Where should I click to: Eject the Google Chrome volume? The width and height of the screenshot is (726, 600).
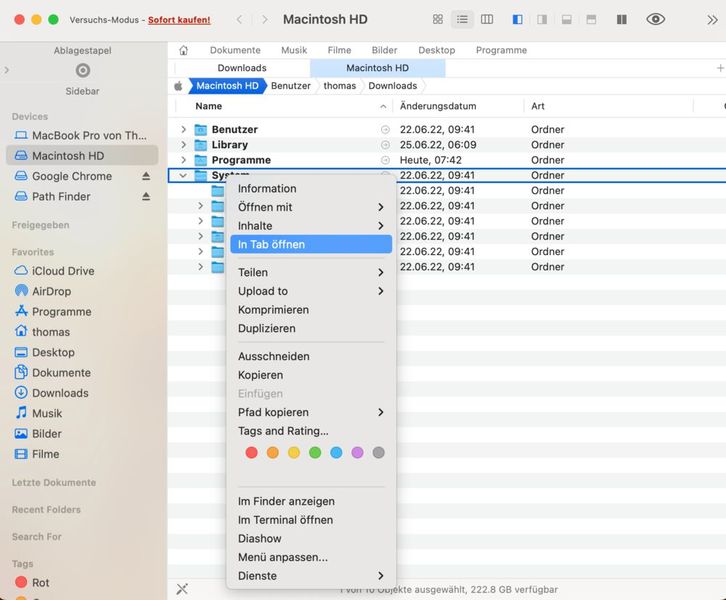click(146, 176)
